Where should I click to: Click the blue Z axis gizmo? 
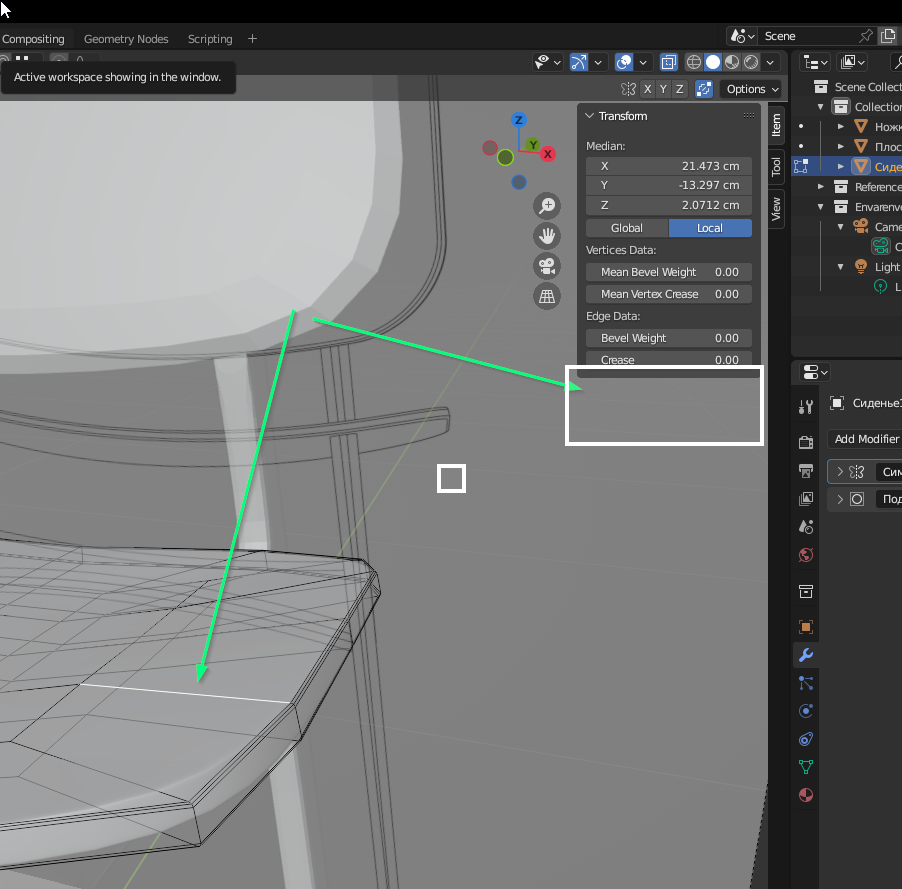pyautogui.click(x=519, y=120)
